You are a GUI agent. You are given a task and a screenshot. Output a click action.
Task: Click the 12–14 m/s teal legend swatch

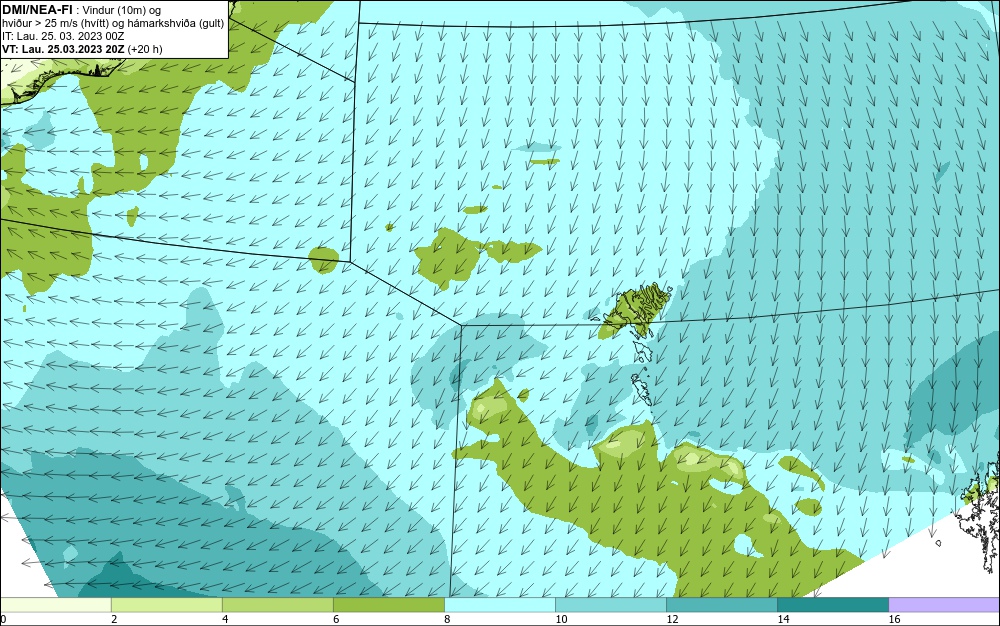[x=722, y=605]
